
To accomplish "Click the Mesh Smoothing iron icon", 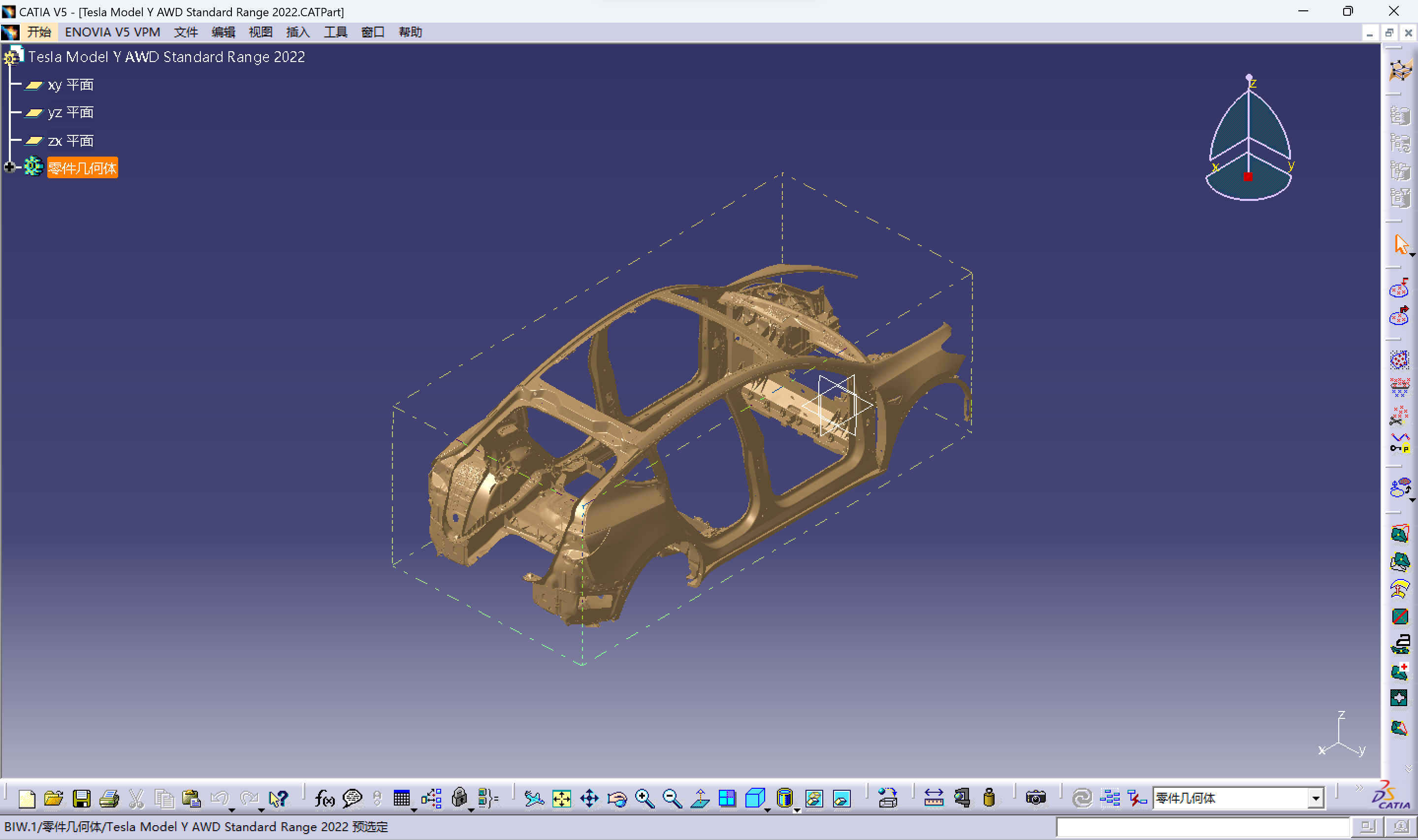I will pos(1399,644).
